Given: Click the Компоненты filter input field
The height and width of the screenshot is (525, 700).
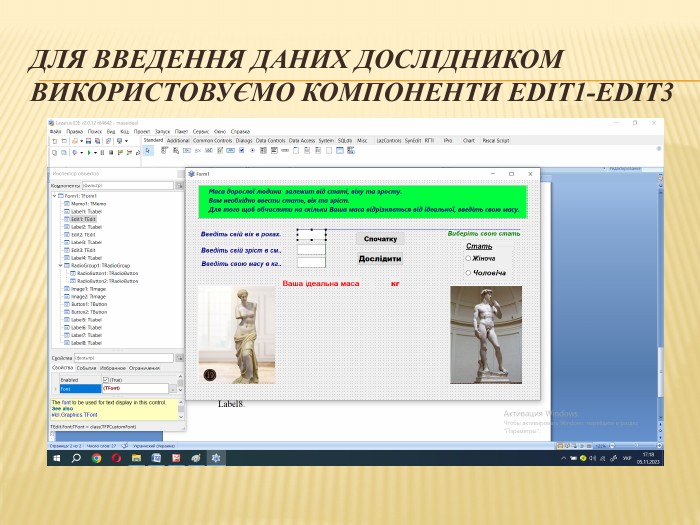Looking at the screenshot, I should point(127,185).
